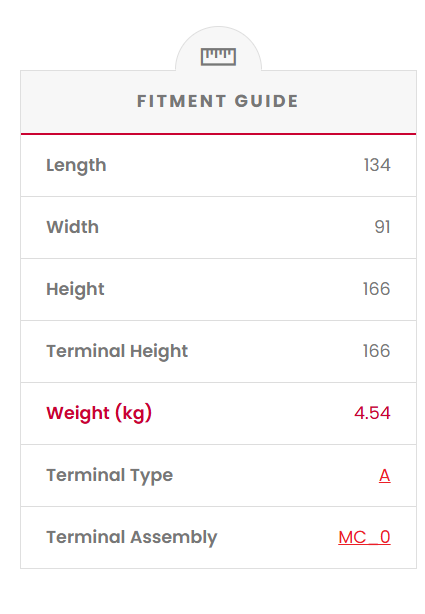Select the Width row label
The image size is (425, 614).
coord(72,227)
